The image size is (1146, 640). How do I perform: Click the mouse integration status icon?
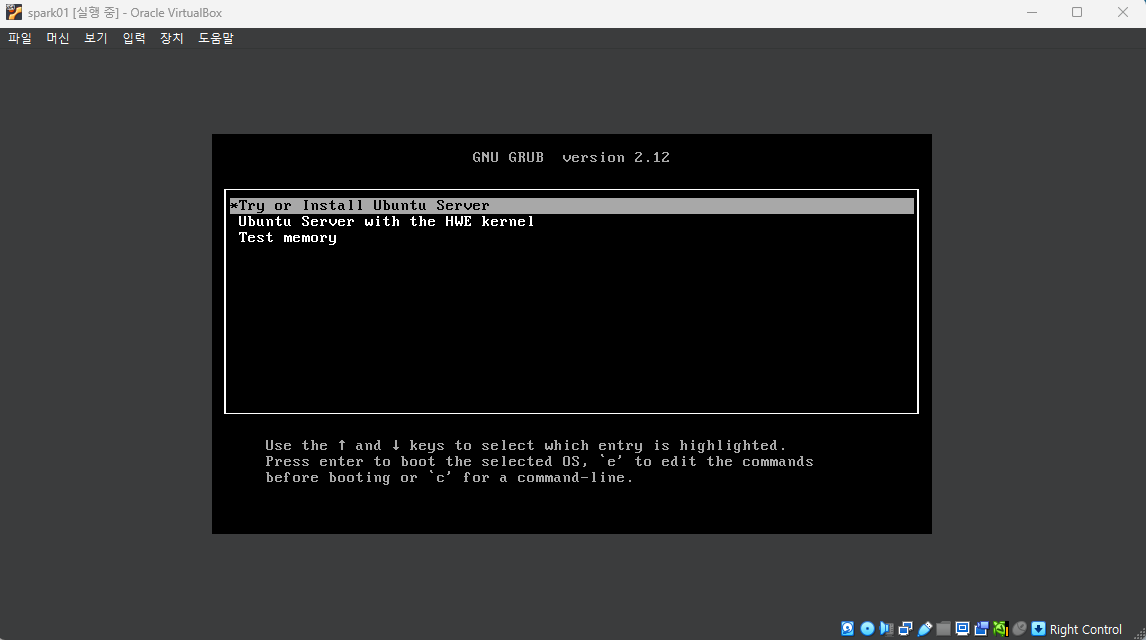pyautogui.click(x=1020, y=628)
